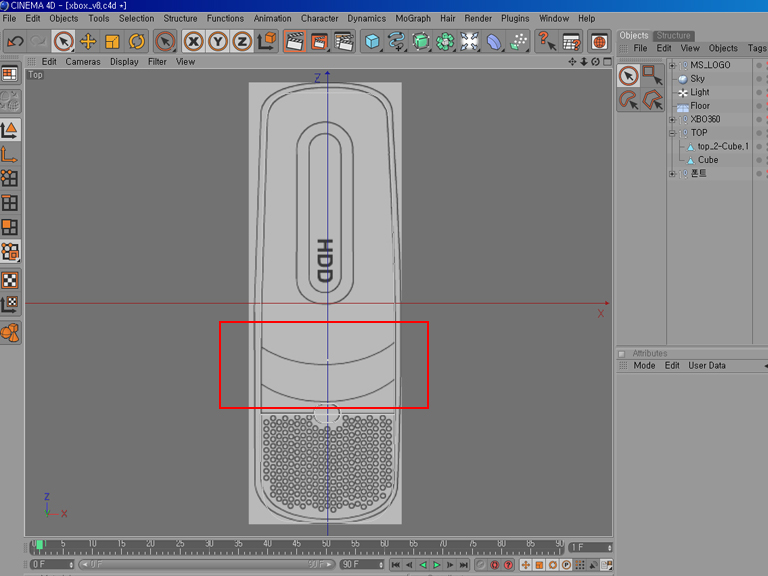Open the File menu in main menu bar
This screenshot has width=768, height=576.
[x=9, y=18]
